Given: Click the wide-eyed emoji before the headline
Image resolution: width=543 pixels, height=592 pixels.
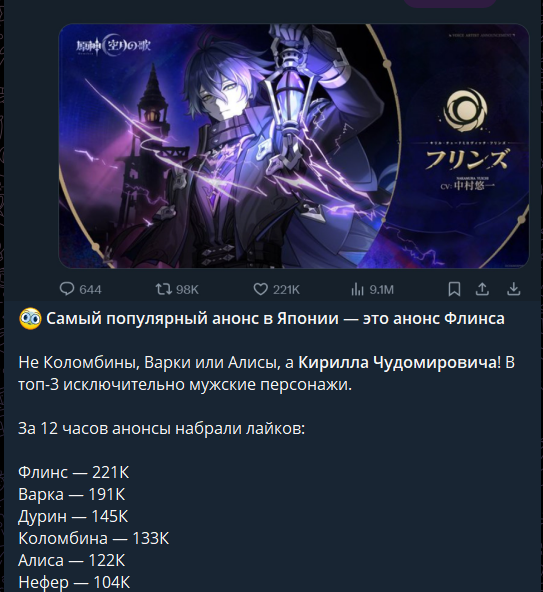Looking at the screenshot, I should pyautogui.click(x=30, y=319).
